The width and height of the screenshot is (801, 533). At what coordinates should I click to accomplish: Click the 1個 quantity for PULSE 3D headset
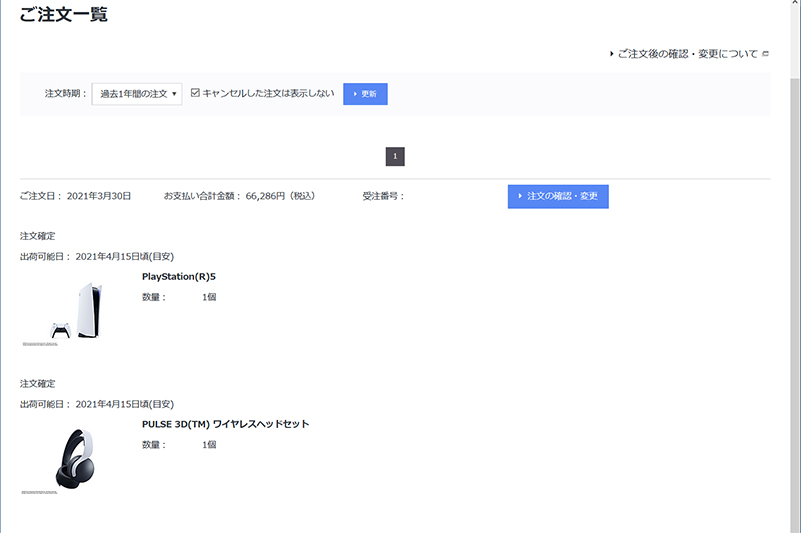click(x=209, y=445)
